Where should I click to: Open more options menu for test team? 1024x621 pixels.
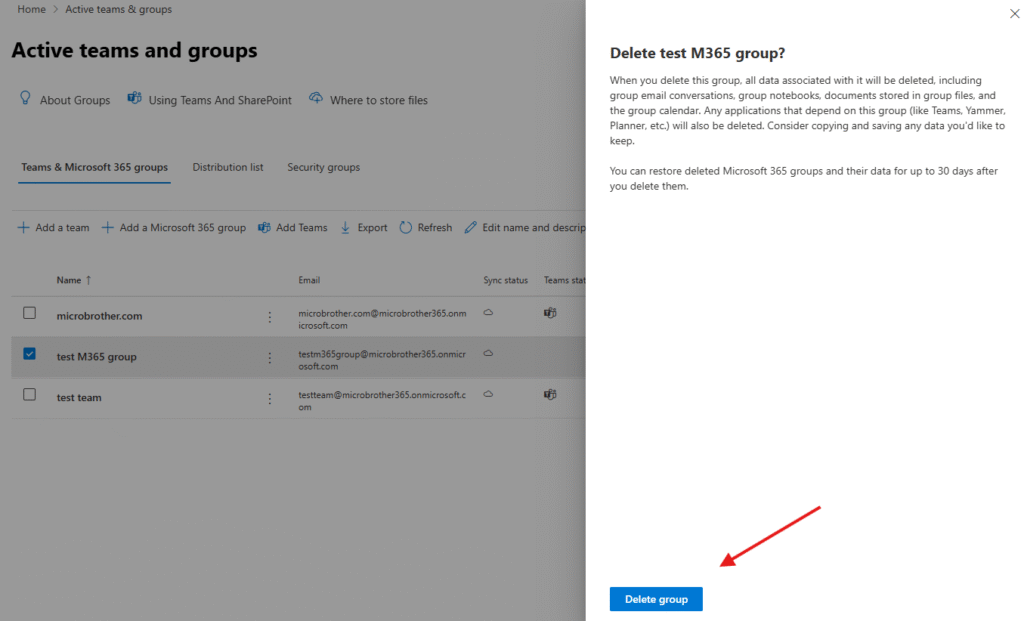pos(269,398)
